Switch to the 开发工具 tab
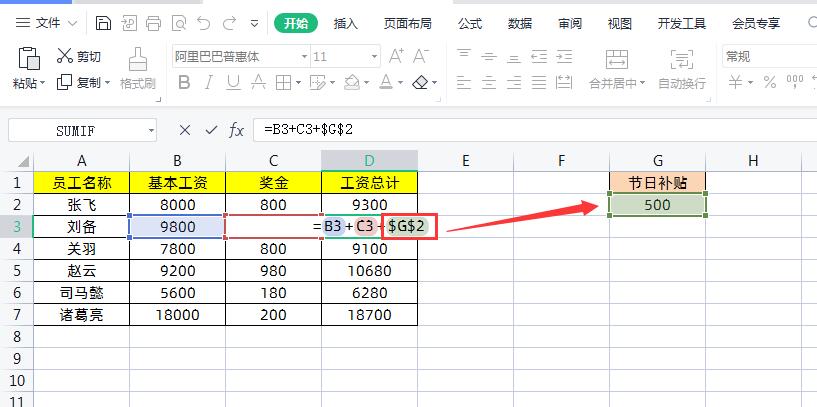 682,23
